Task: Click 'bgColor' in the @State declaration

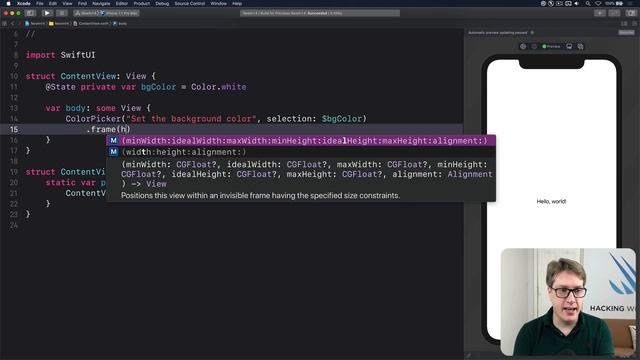Action: coord(158,87)
